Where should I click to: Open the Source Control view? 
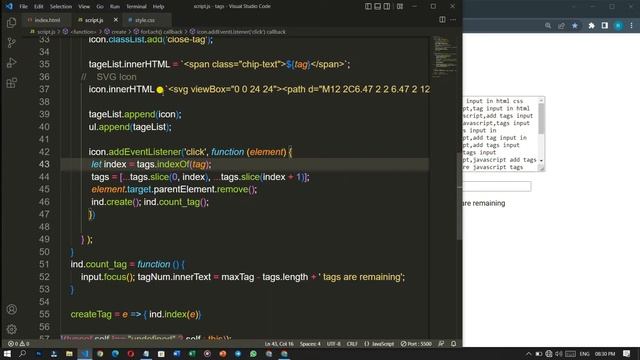[11, 42]
